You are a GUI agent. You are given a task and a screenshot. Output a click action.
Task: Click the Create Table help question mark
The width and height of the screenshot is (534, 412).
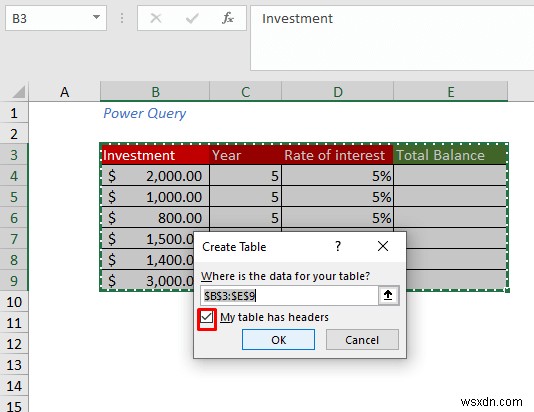click(x=337, y=246)
